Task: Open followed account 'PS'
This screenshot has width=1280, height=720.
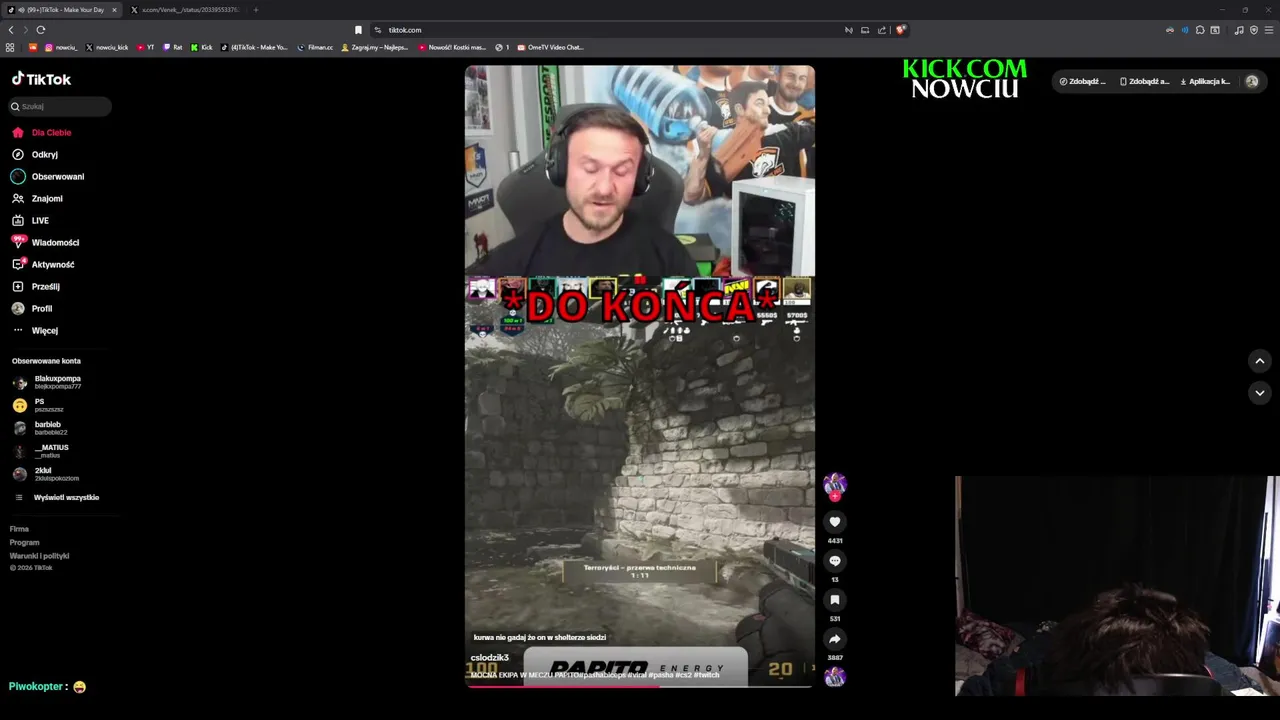Action: click(x=38, y=405)
